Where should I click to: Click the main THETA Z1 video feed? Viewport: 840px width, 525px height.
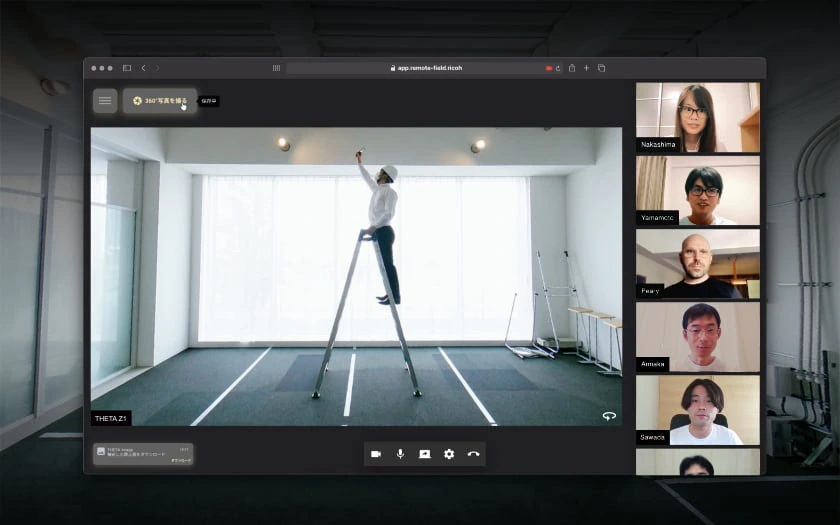pyautogui.click(x=356, y=276)
